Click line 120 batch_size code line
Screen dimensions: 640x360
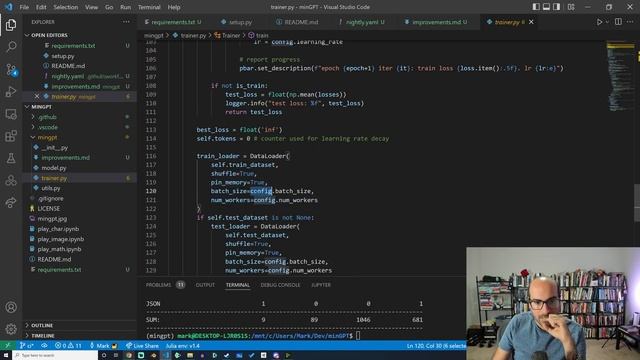pyautogui.click(x=262, y=191)
